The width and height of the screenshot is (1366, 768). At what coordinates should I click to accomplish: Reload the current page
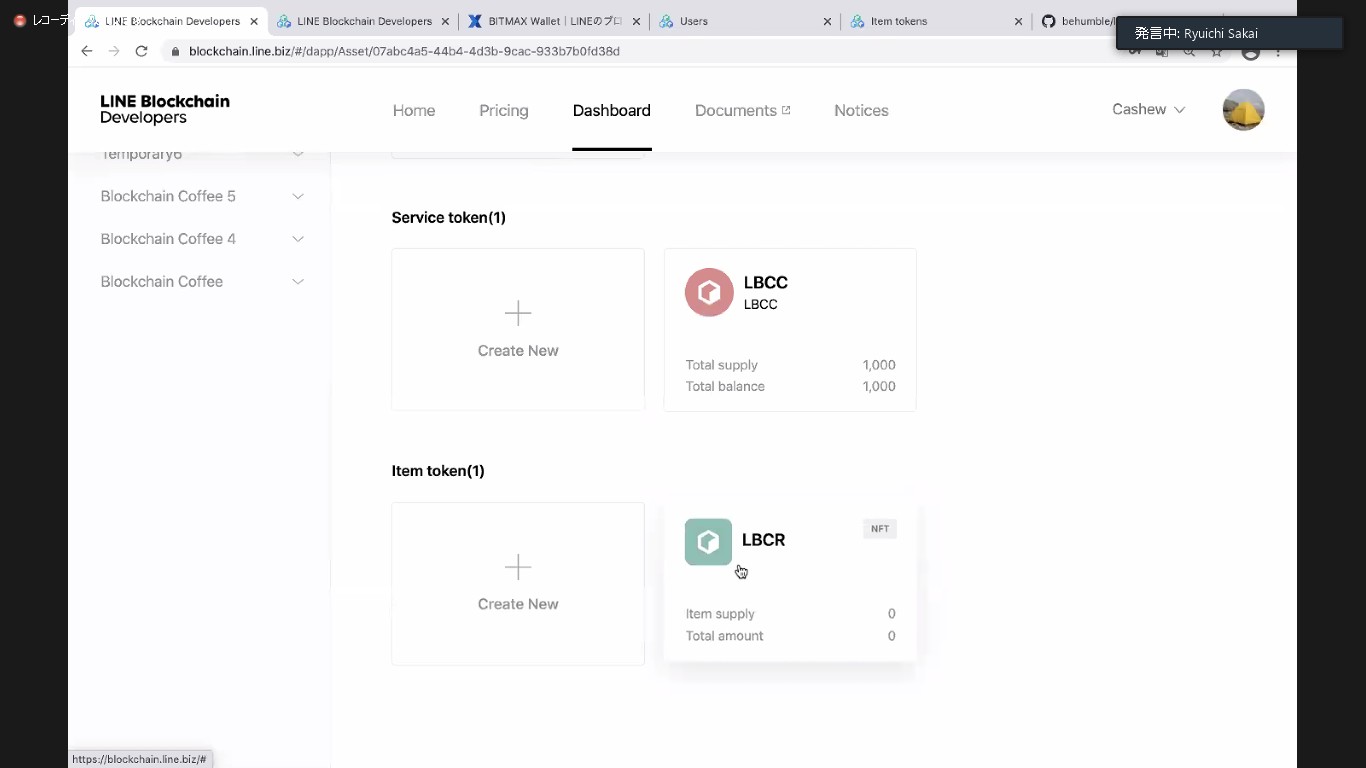[x=142, y=51]
